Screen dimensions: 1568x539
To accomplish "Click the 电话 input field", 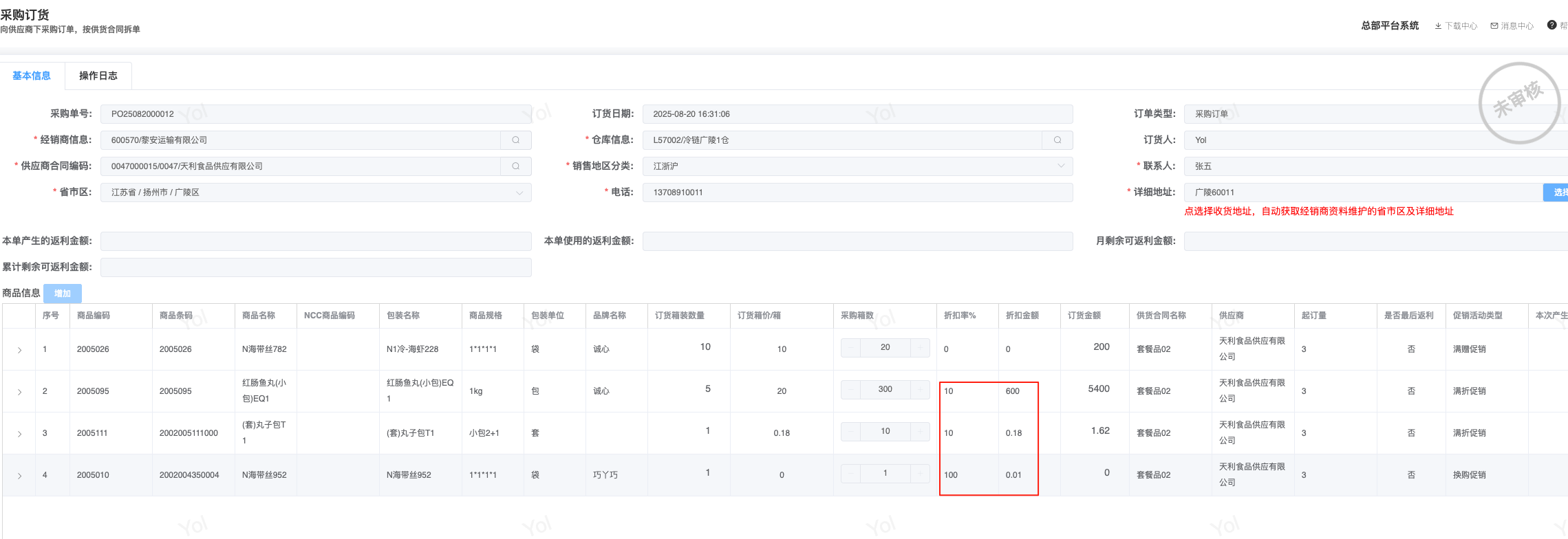I will click(857, 192).
